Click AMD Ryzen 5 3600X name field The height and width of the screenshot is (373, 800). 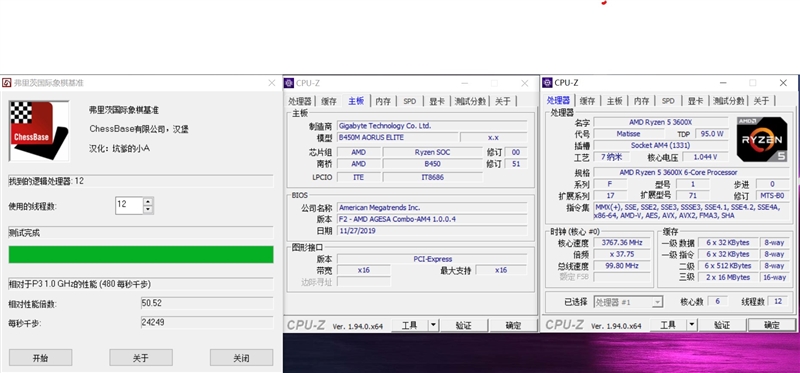[x=661, y=121]
